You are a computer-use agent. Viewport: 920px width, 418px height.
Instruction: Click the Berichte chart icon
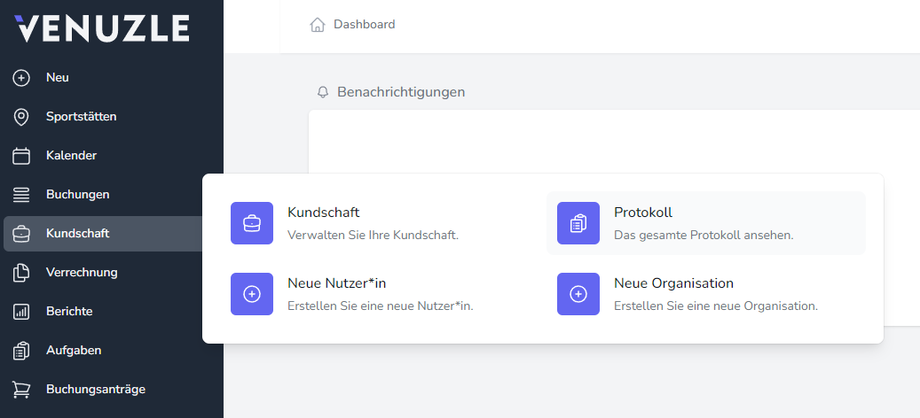pyautogui.click(x=21, y=312)
